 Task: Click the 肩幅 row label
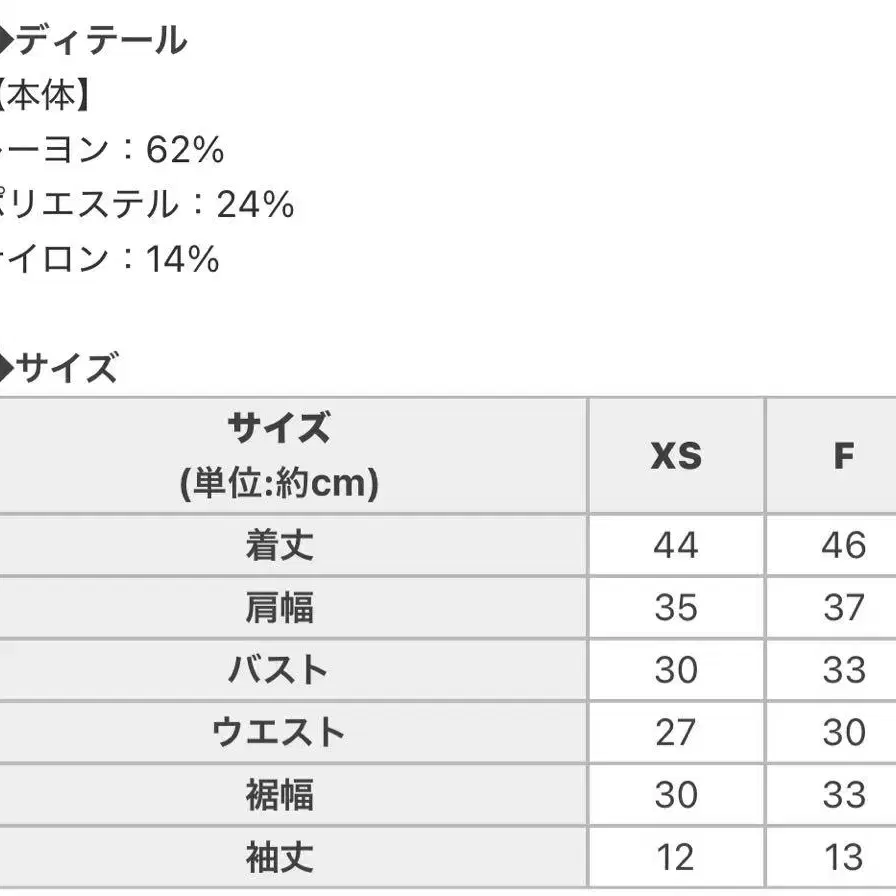point(279,607)
